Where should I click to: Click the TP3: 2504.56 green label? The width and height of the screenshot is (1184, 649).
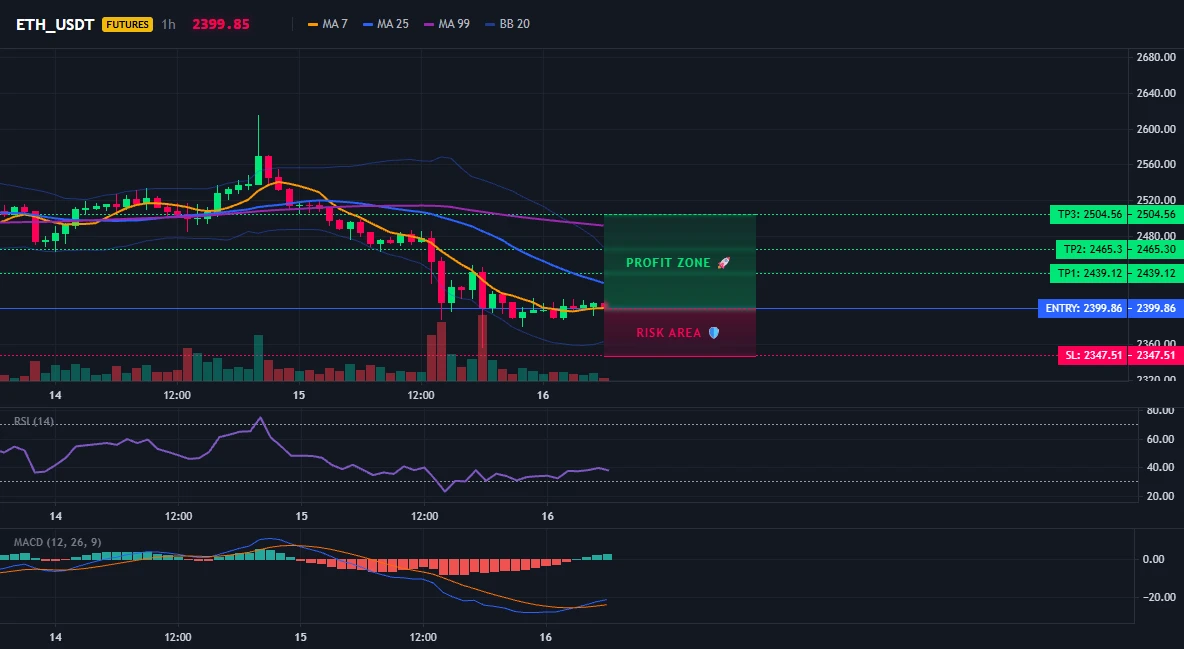tap(1088, 215)
